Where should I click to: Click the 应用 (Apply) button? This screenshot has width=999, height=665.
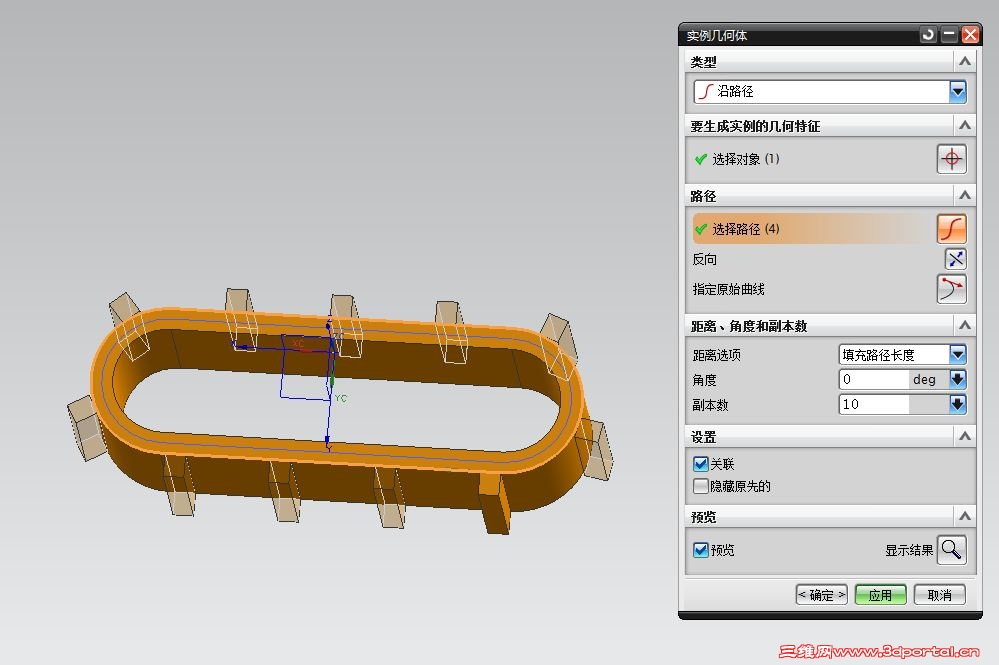[880, 595]
